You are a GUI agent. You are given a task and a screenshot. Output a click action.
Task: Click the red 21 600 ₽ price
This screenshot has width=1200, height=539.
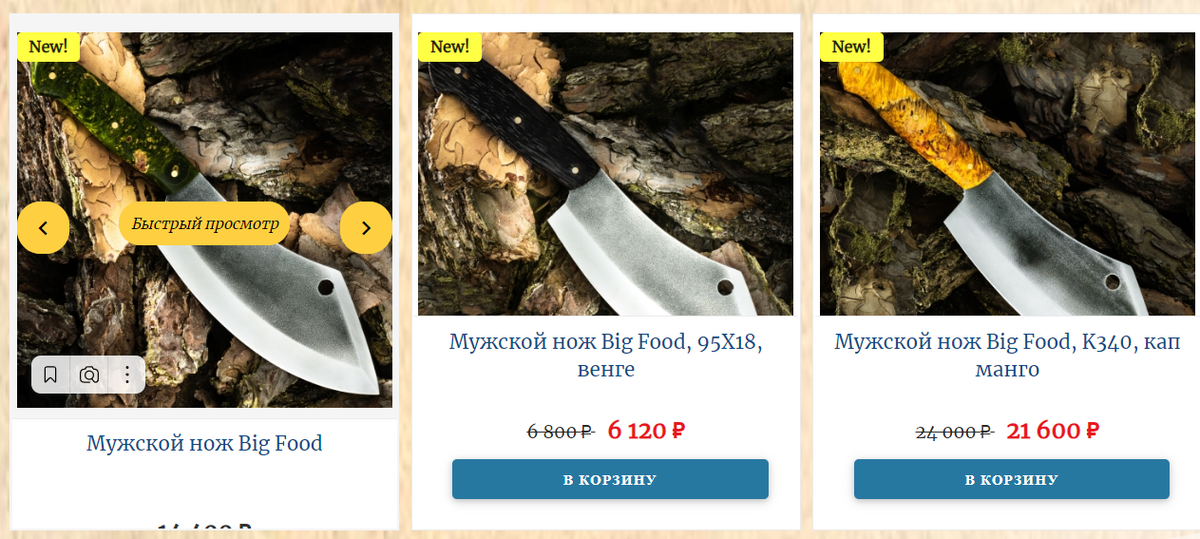tap(1053, 431)
